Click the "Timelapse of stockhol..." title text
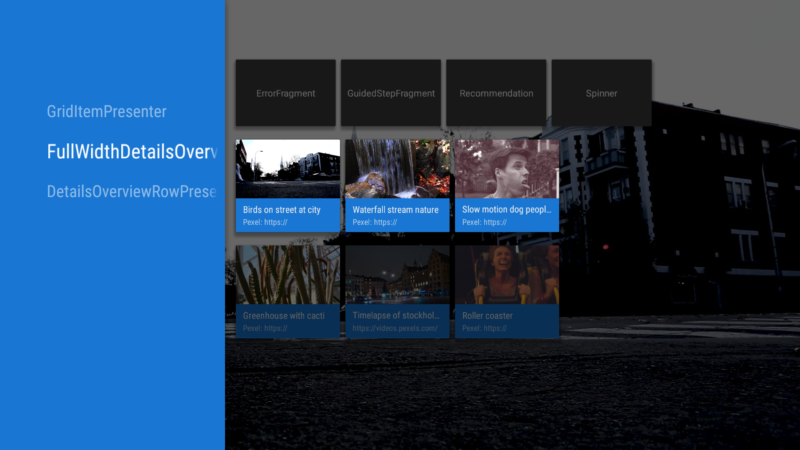Image resolution: width=800 pixels, height=450 pixels. [x=395, y=316]
